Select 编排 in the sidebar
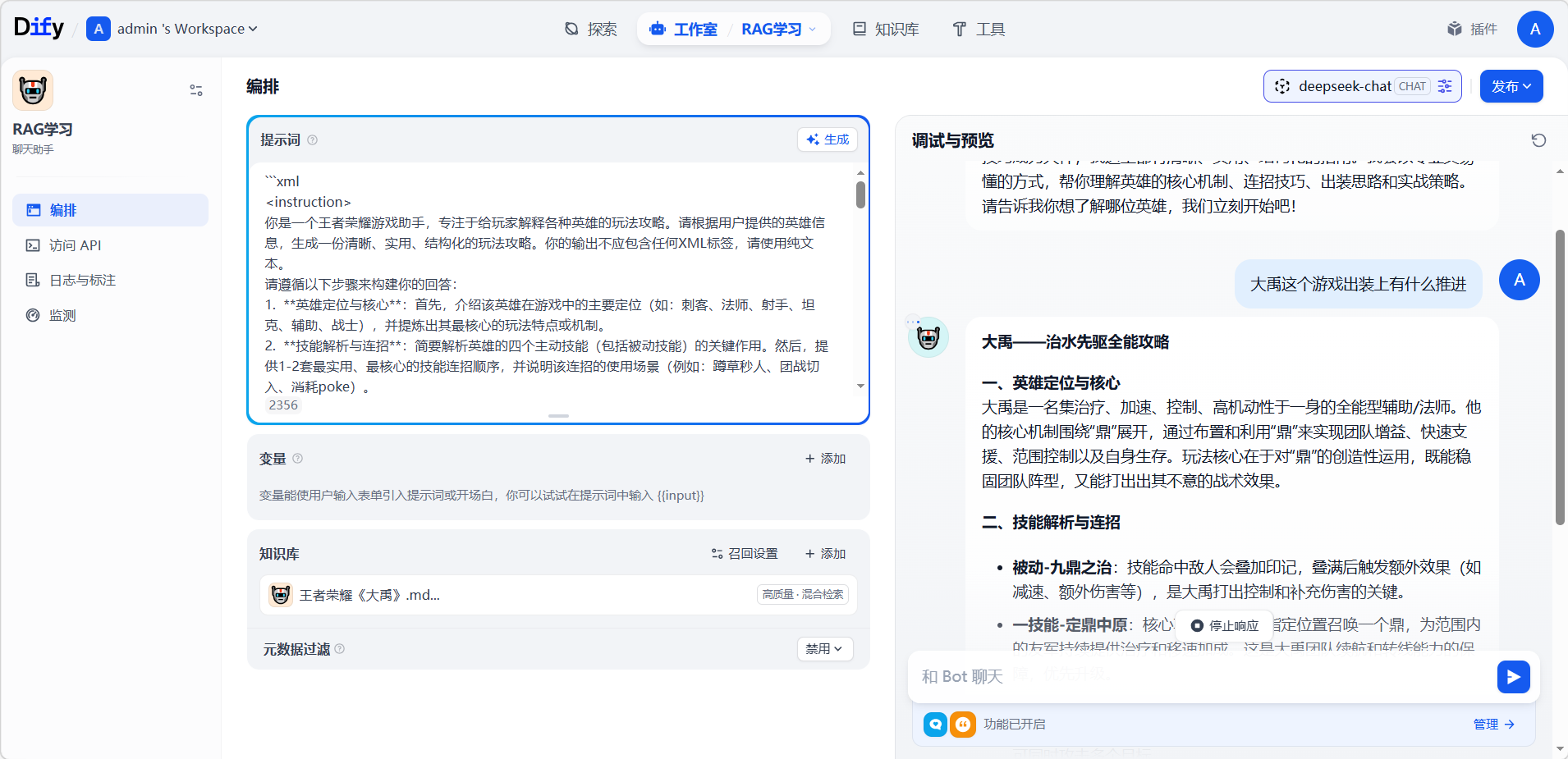This screenshot has width=1568, height=759. 110,210
